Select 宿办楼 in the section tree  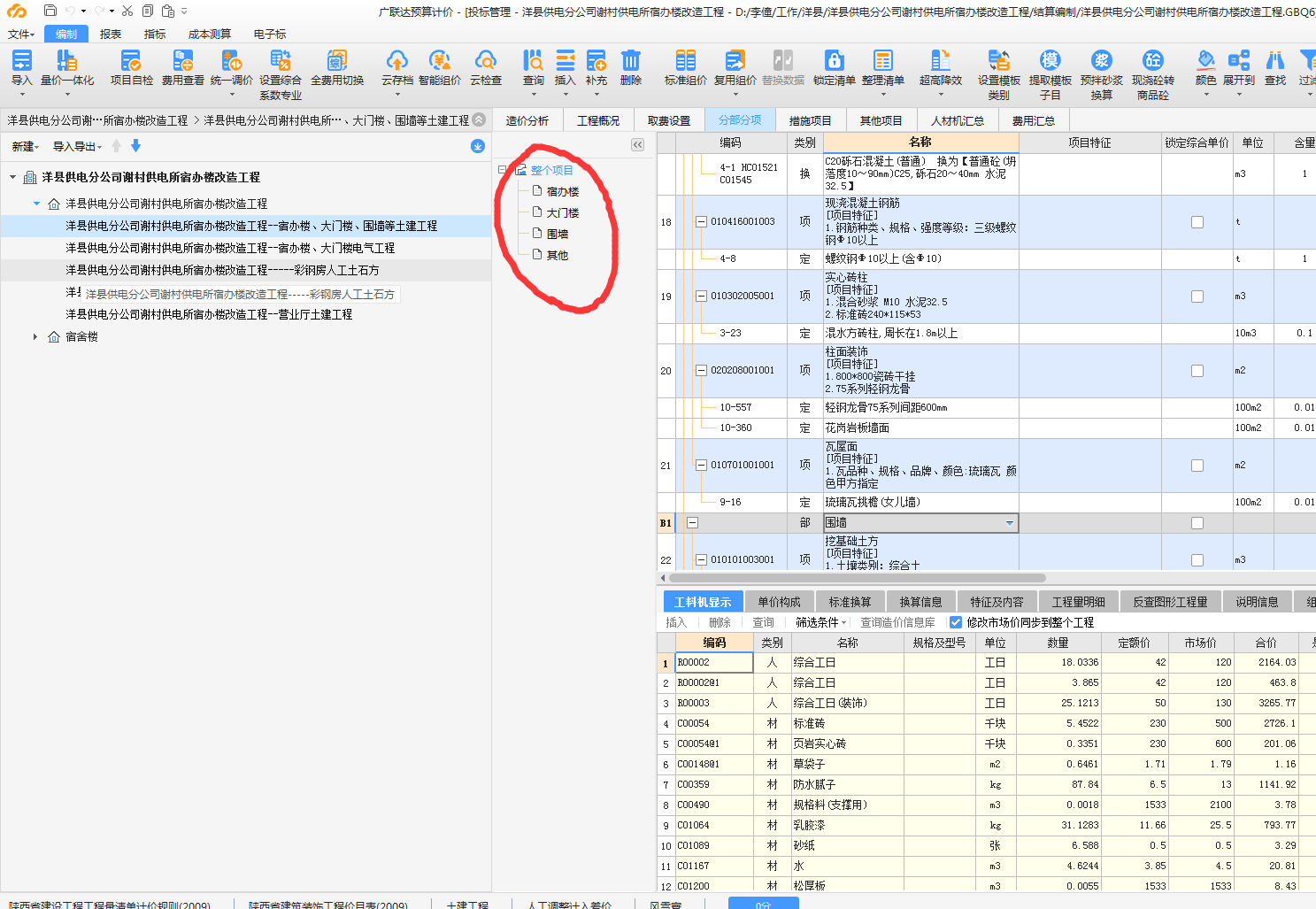[562, 192]
